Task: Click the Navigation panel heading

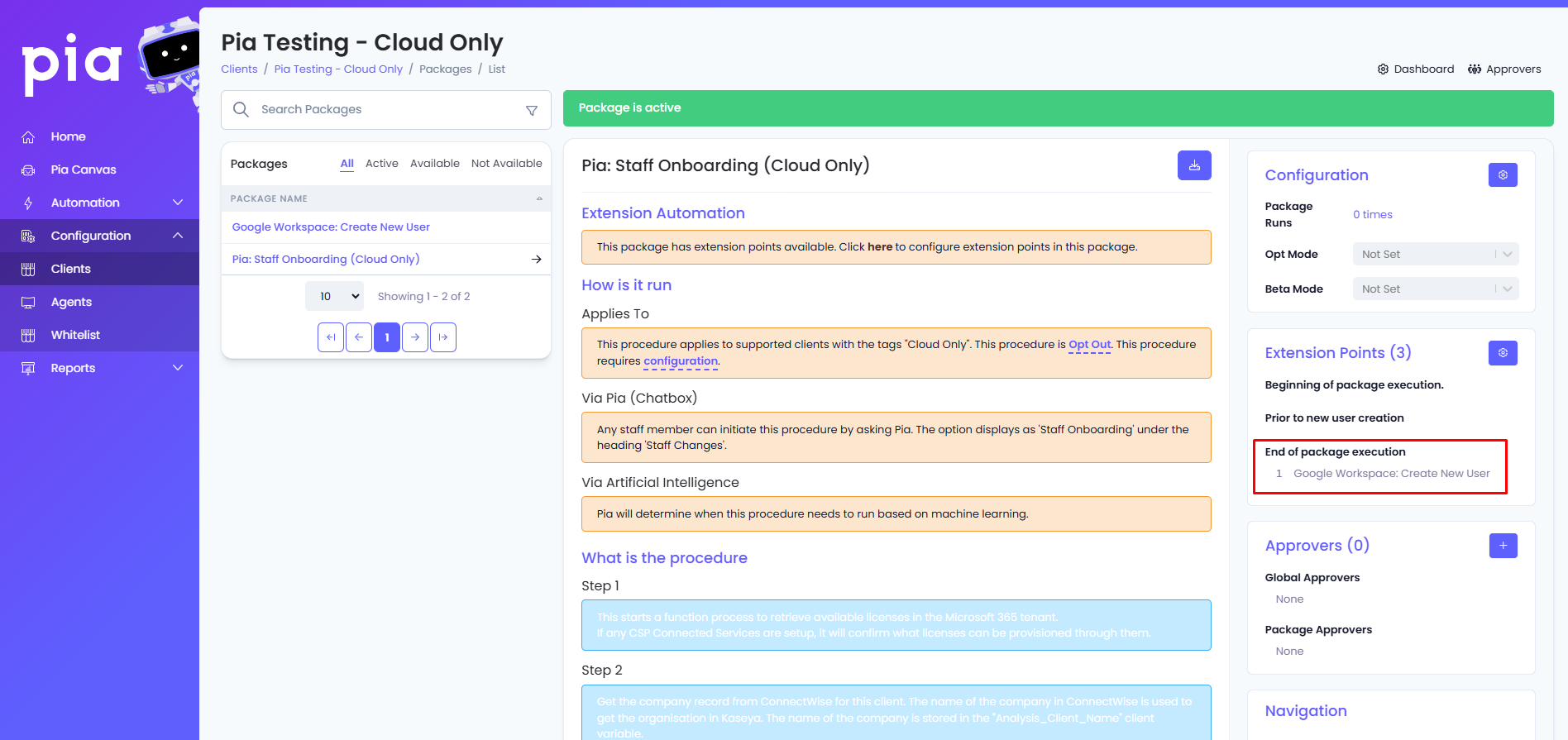Action: 1306,711
